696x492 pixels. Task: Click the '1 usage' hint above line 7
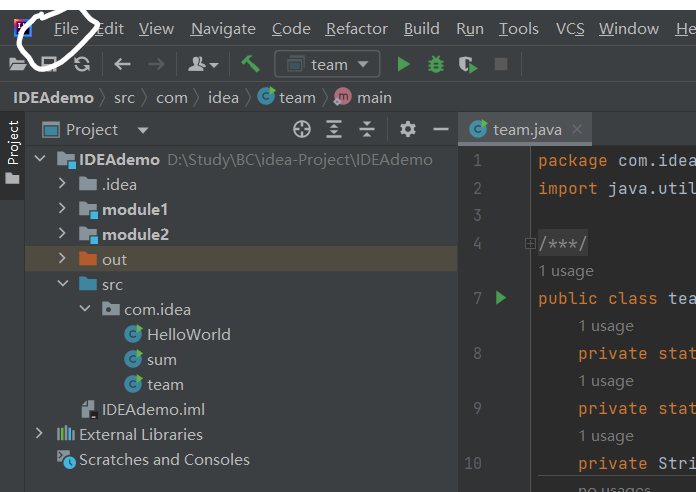[566, 271]
